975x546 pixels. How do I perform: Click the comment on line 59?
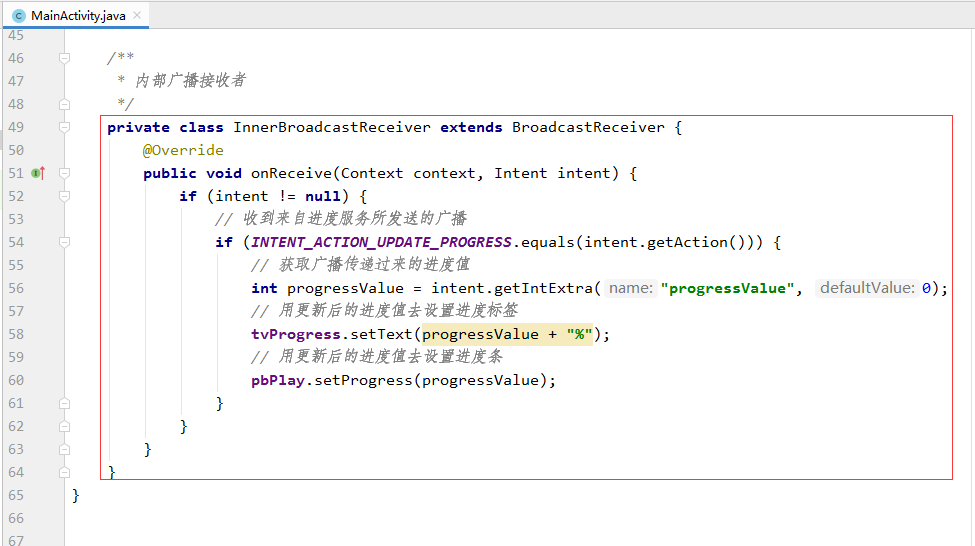tap(377, 357)
